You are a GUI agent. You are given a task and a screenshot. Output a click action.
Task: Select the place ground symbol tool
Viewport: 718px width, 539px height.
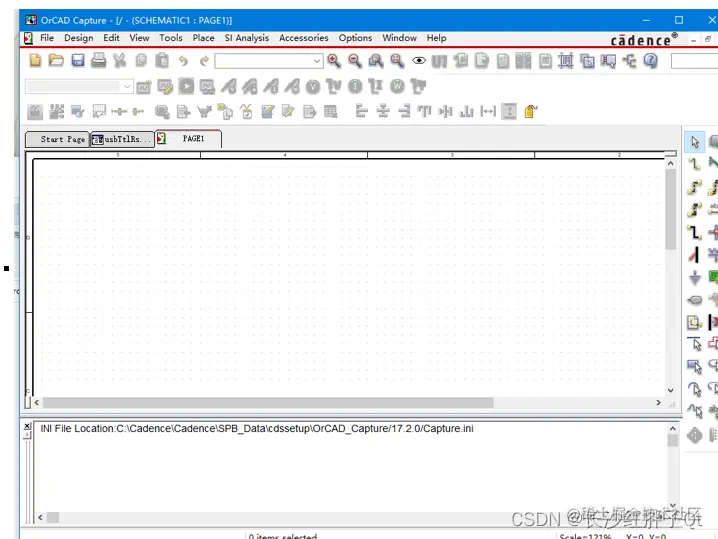point(695,278)
